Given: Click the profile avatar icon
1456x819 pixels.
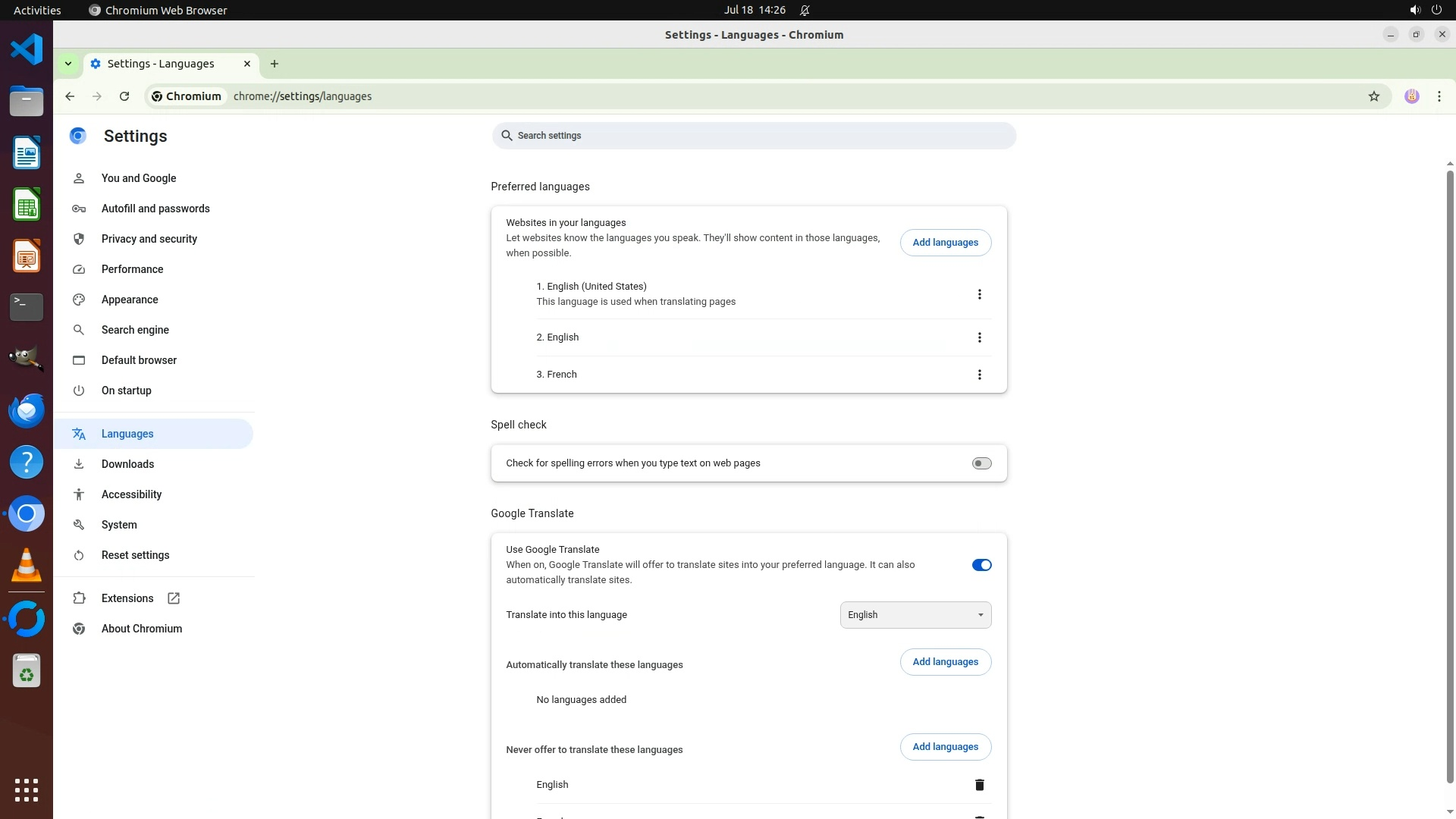Looking at the screenshot, I should [1411, 96].
